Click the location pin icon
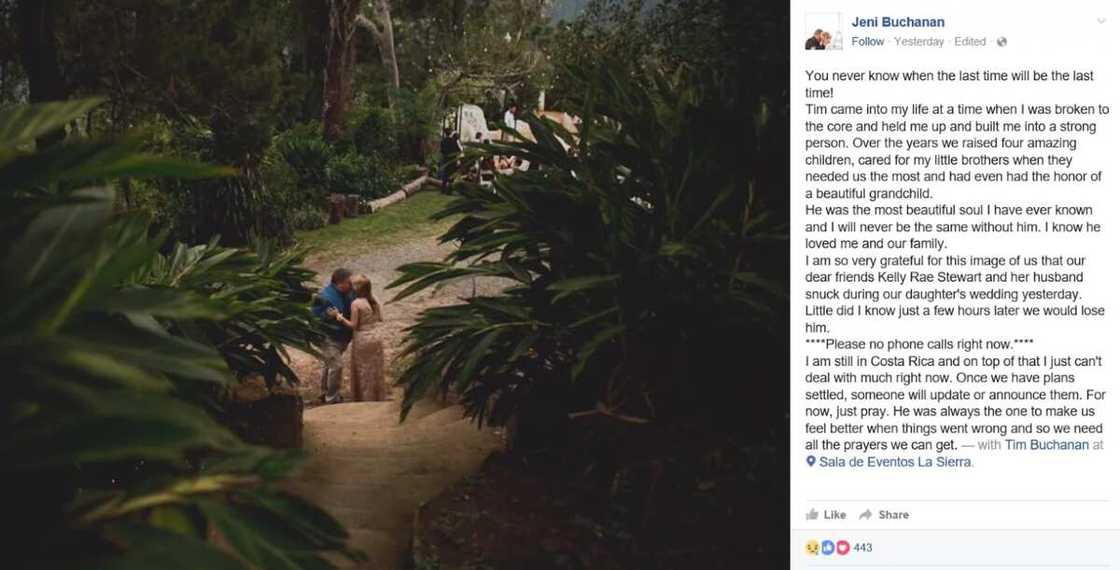The image size is (1120, 570). coord(811,461)
